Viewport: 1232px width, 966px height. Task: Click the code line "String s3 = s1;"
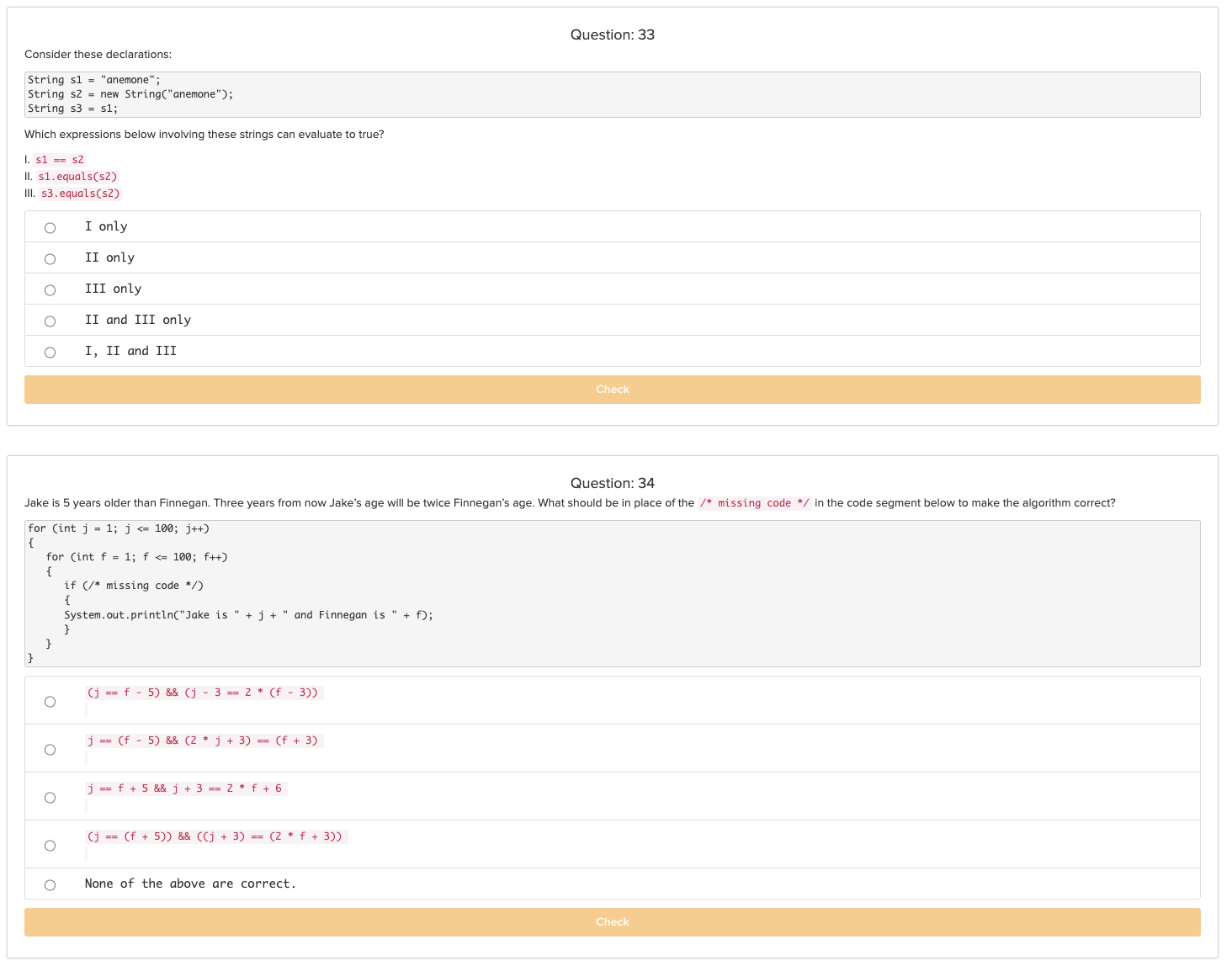(x=73, y=109)
